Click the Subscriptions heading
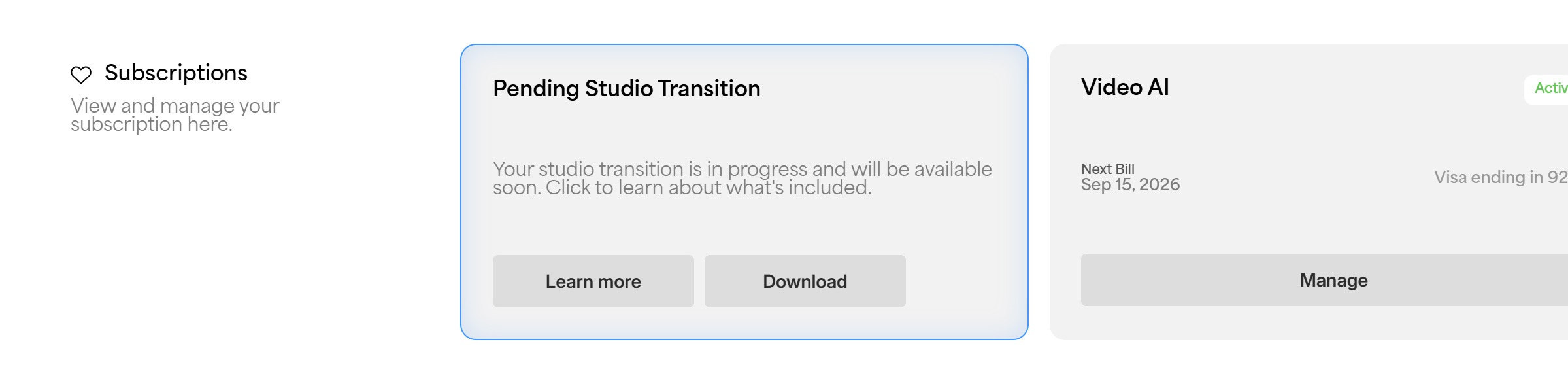This screenshot has height=382, width=1568. pos(176,73)
